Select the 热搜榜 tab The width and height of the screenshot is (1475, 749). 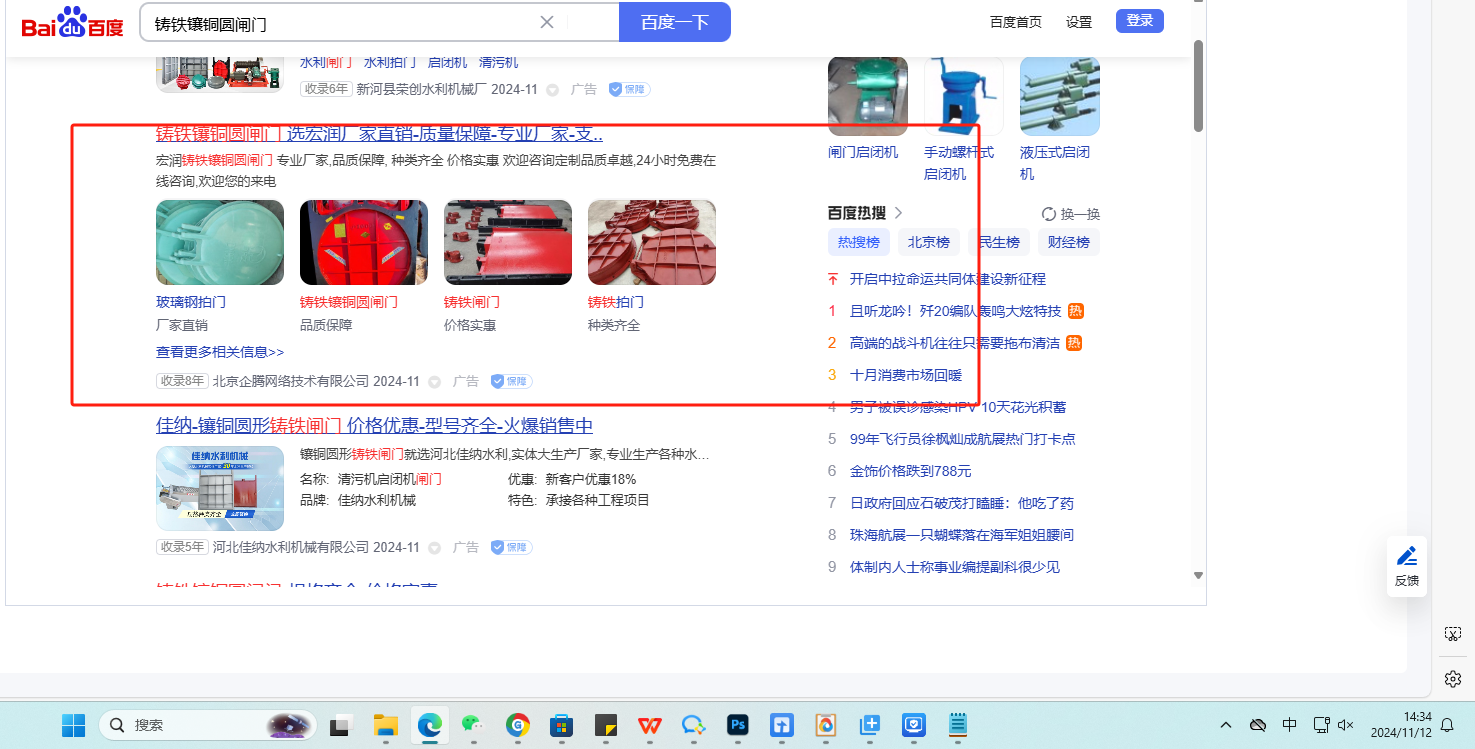(x=859, y=242)
